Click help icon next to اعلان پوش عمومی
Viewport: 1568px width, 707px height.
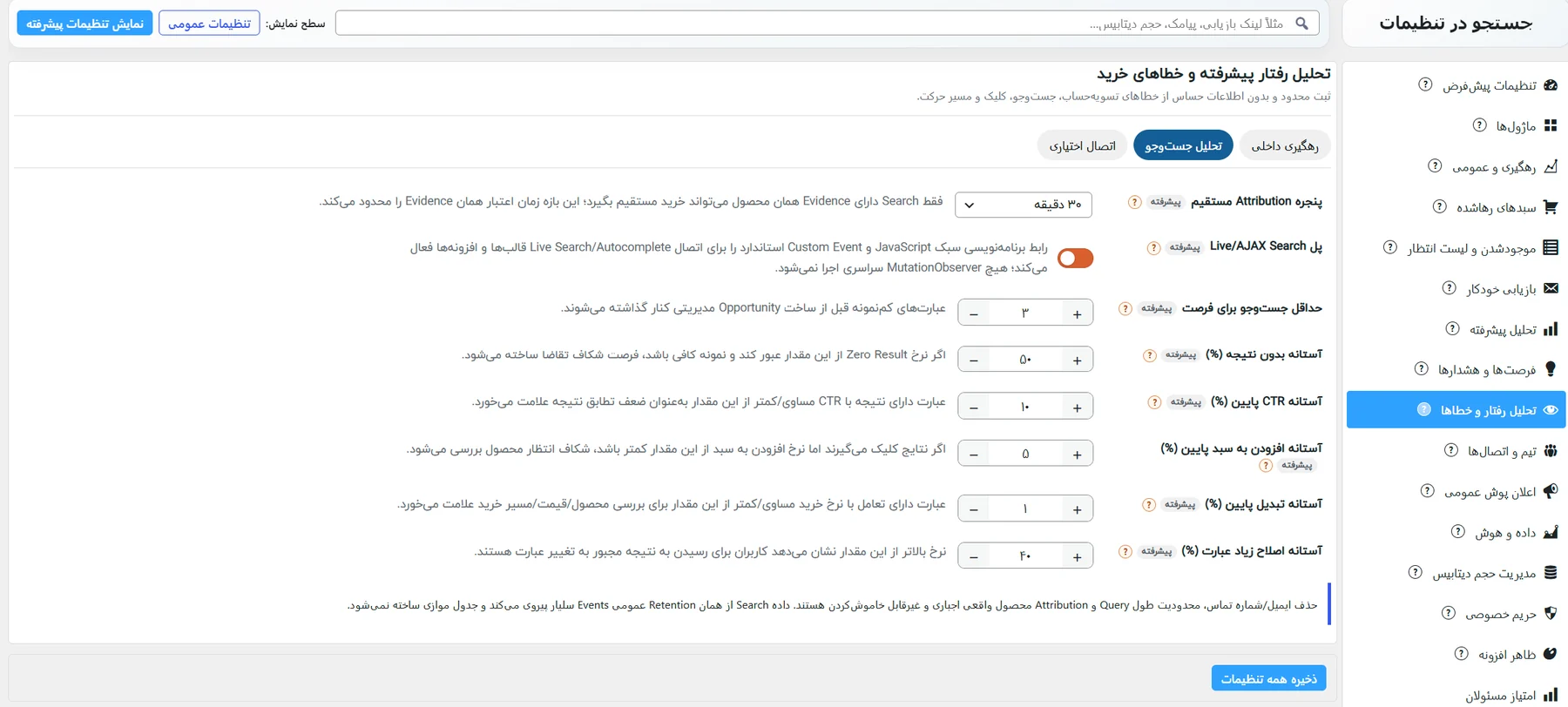1427,490
